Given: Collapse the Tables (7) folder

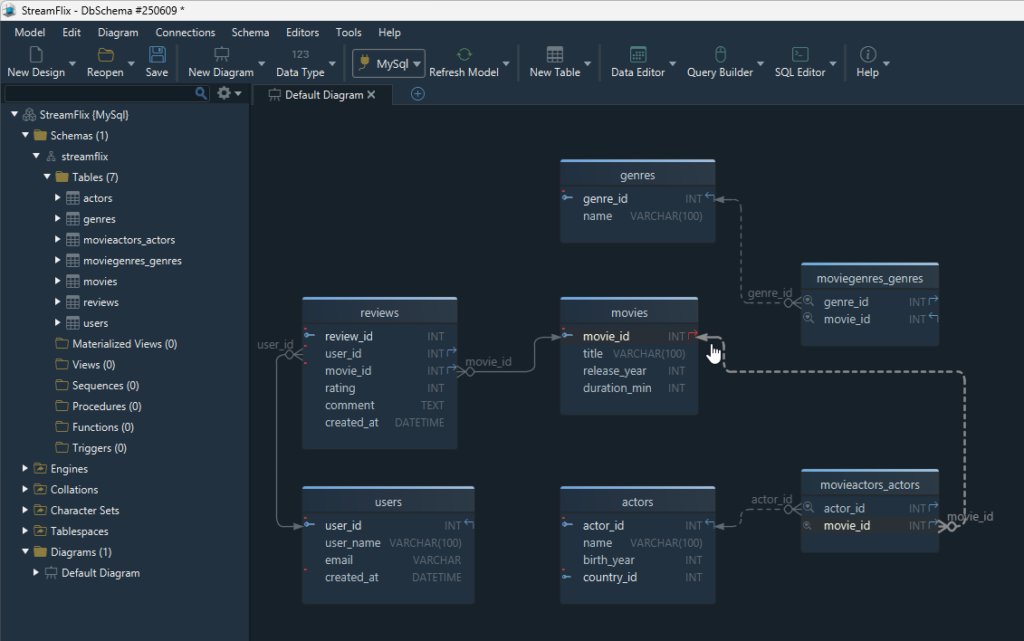Looking at the screenshot, I should pos(47,177).
